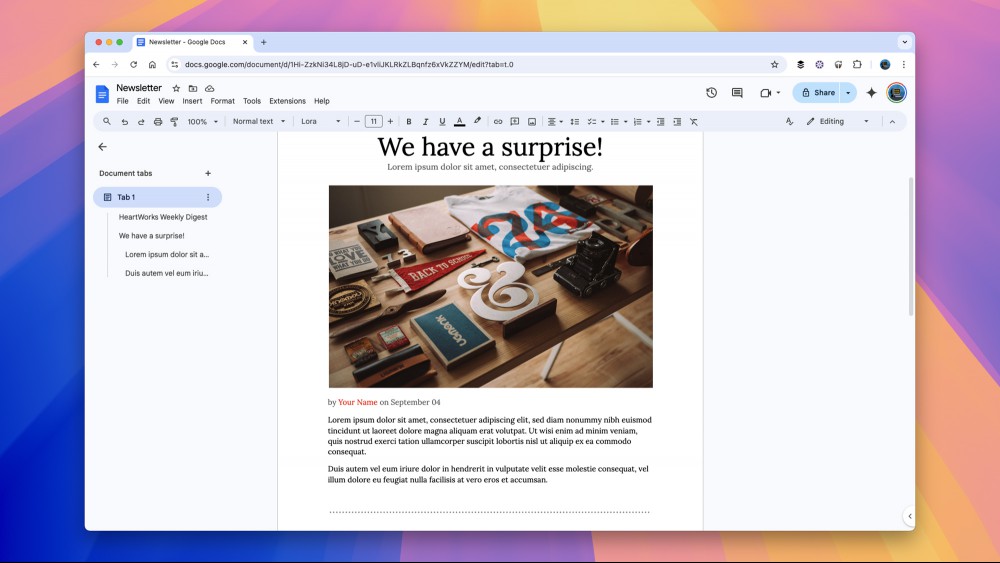
Task: Hide the menus with the collapse arrow
Action: [892, 122]
